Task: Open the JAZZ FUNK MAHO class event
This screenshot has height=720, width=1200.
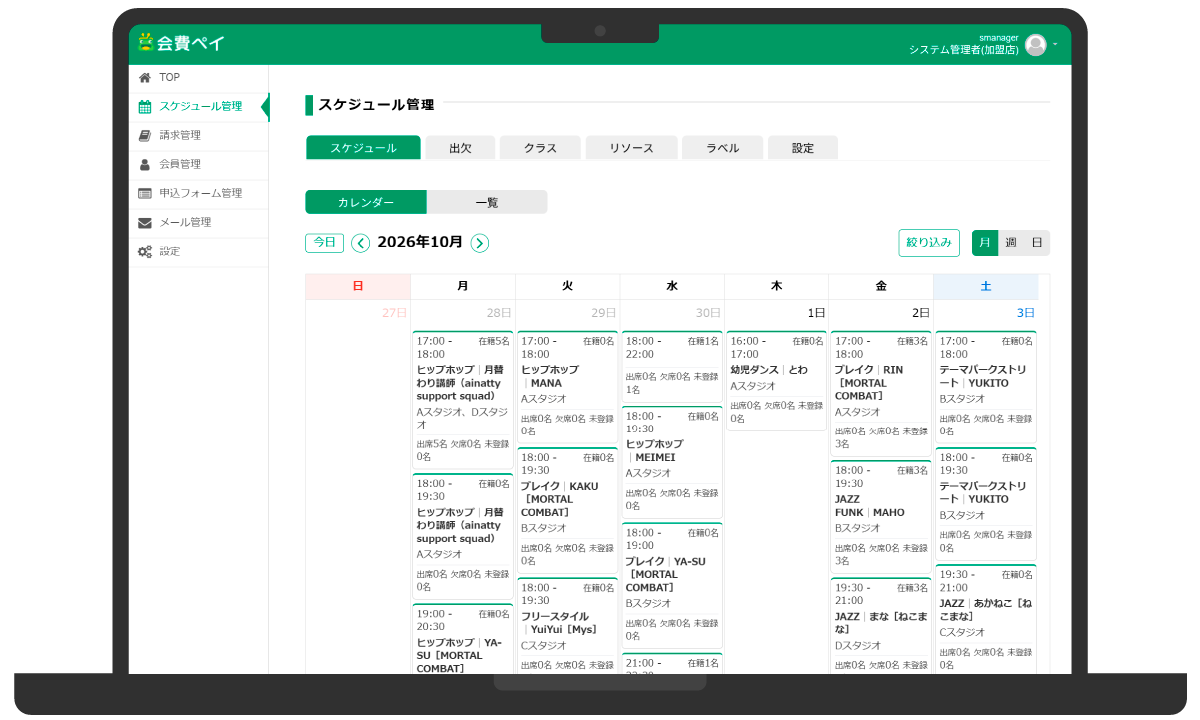Action: pyautogui.click(x=881, y=517)
